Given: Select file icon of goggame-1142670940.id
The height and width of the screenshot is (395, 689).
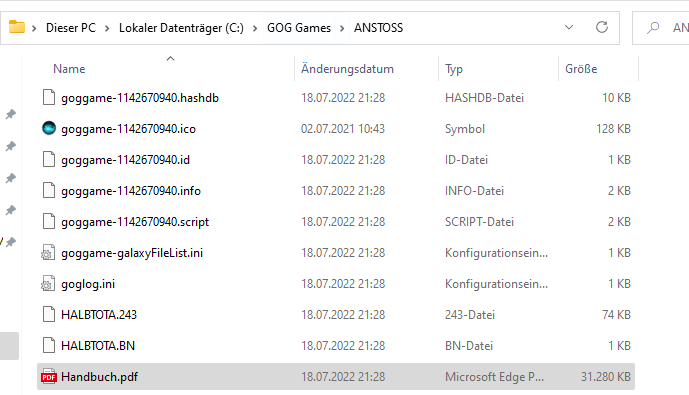Looking at the screenshot, I should tap(49, 159).
